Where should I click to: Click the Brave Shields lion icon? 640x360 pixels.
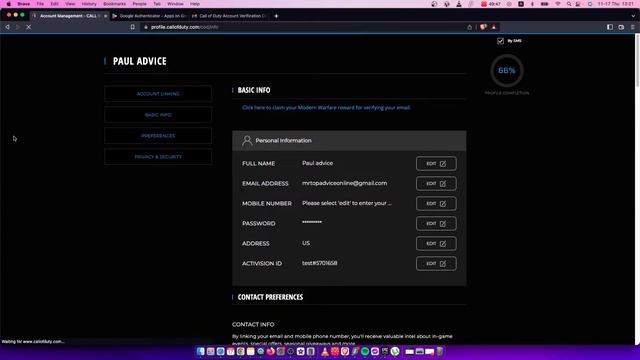point(483,27)
